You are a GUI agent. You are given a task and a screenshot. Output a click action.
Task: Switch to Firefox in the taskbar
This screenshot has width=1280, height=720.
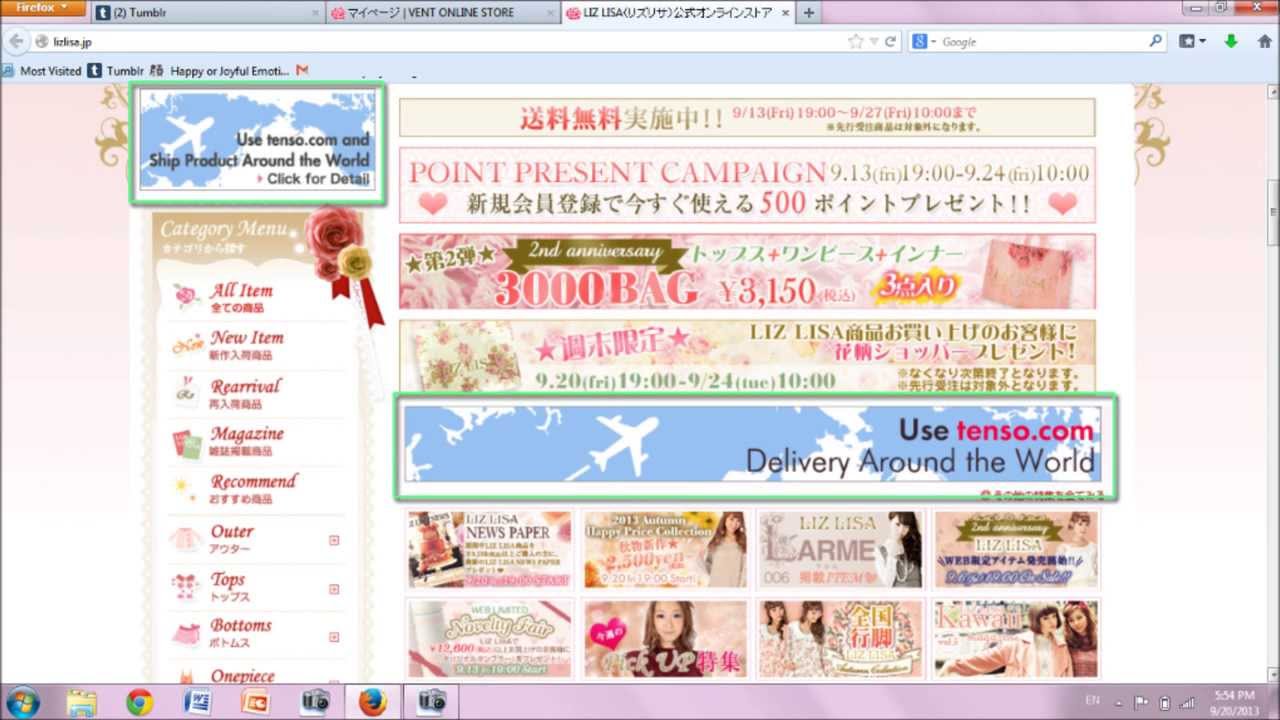point(372,702)
